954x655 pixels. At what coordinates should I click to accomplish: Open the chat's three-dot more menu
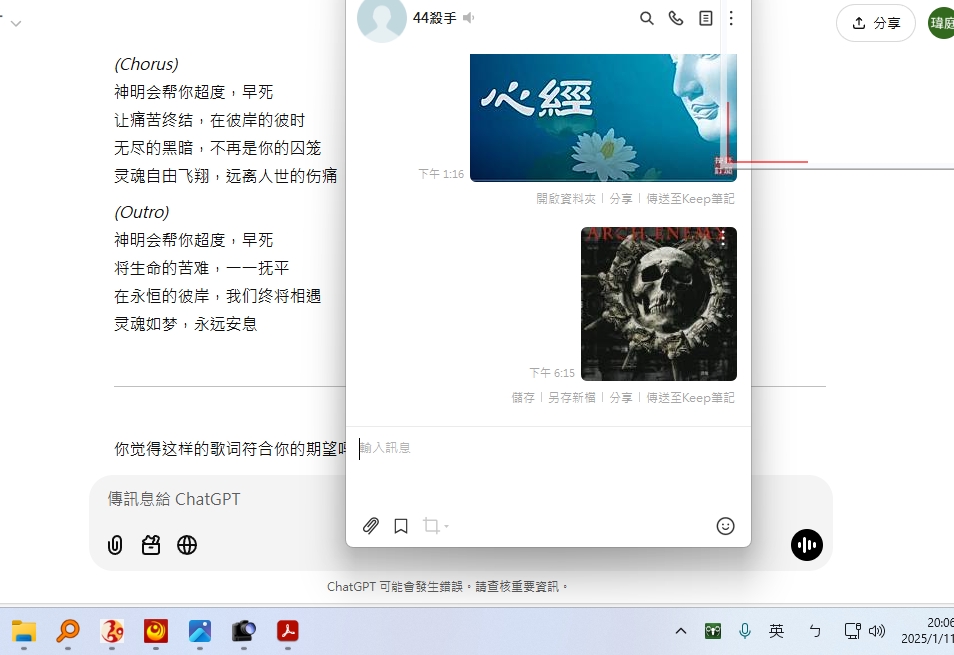731,18
